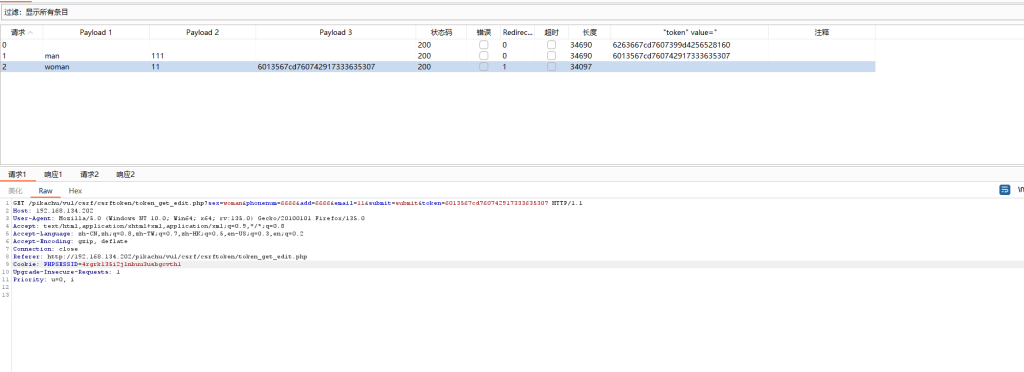Tick the 错误 checkbox for request 1
This screenshot has height=372, width=1024.
tap(483, 56)
